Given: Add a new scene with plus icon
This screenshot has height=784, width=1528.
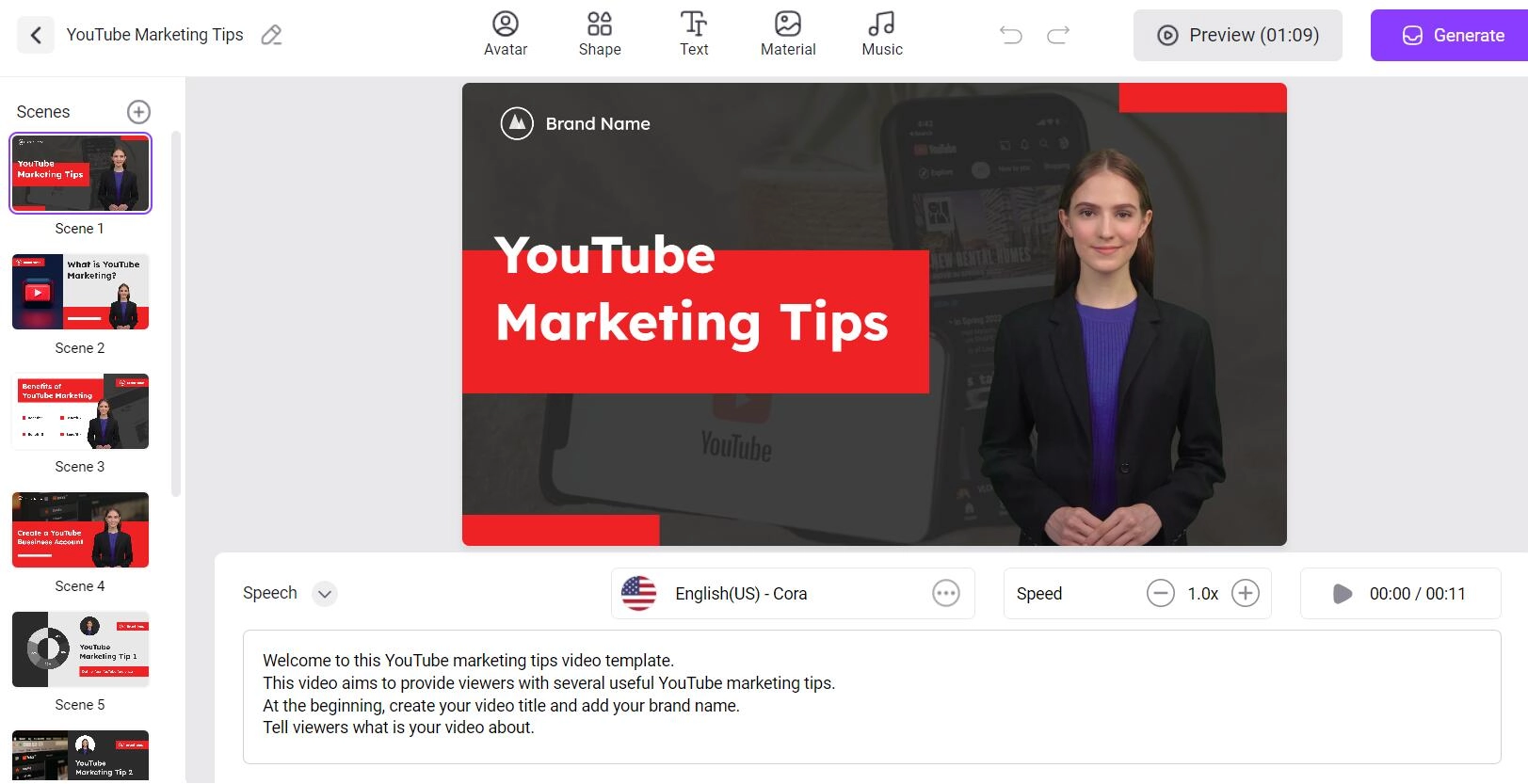Looking at the screenshot, I should (x=138, y=112).
